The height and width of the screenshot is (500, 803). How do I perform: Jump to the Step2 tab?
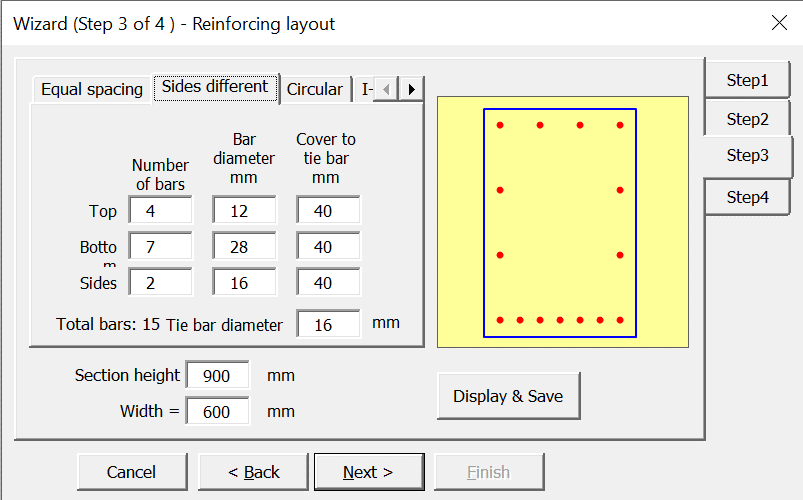click(x=747, y=119)
